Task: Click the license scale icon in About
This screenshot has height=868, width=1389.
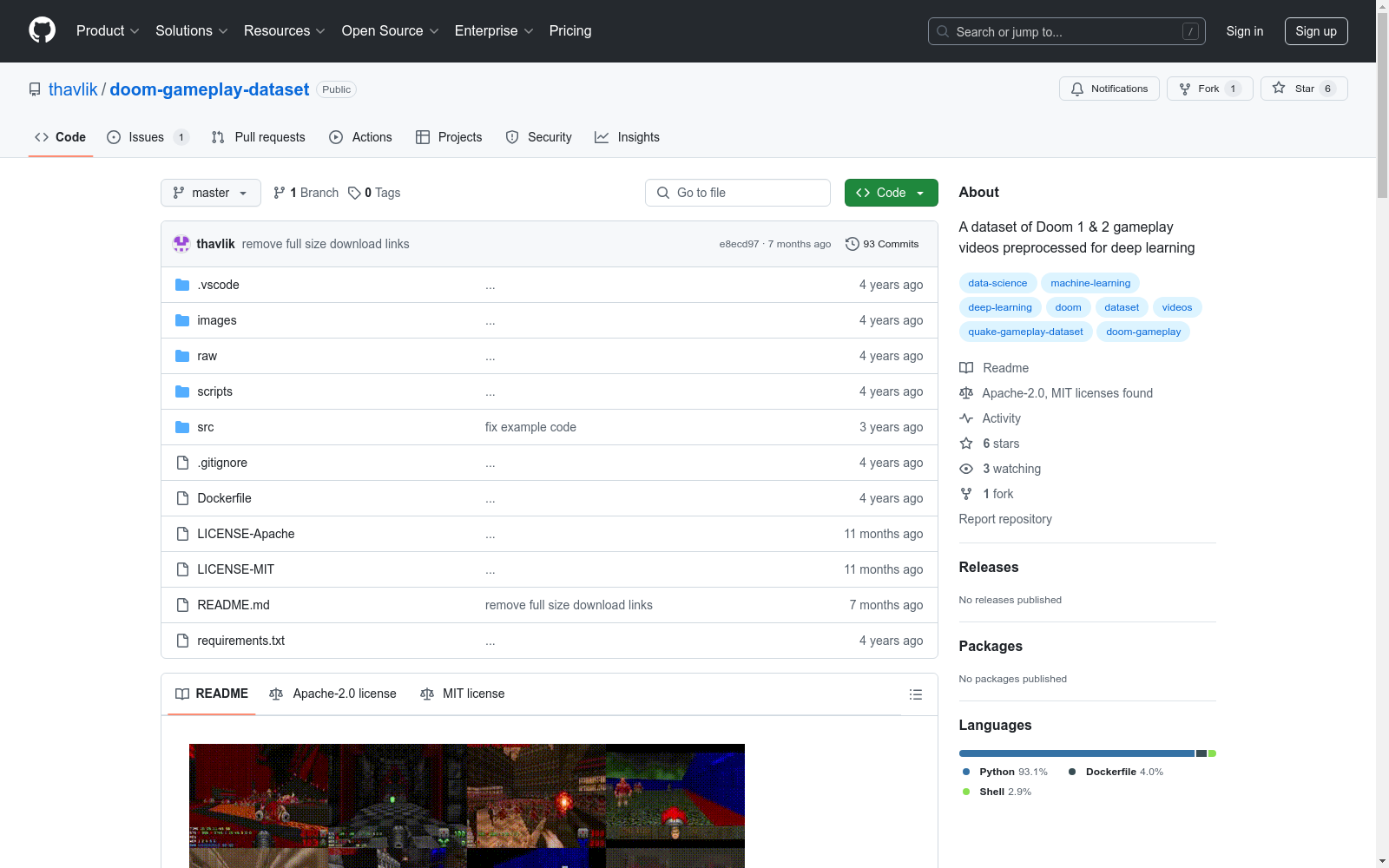Action: 966,393
